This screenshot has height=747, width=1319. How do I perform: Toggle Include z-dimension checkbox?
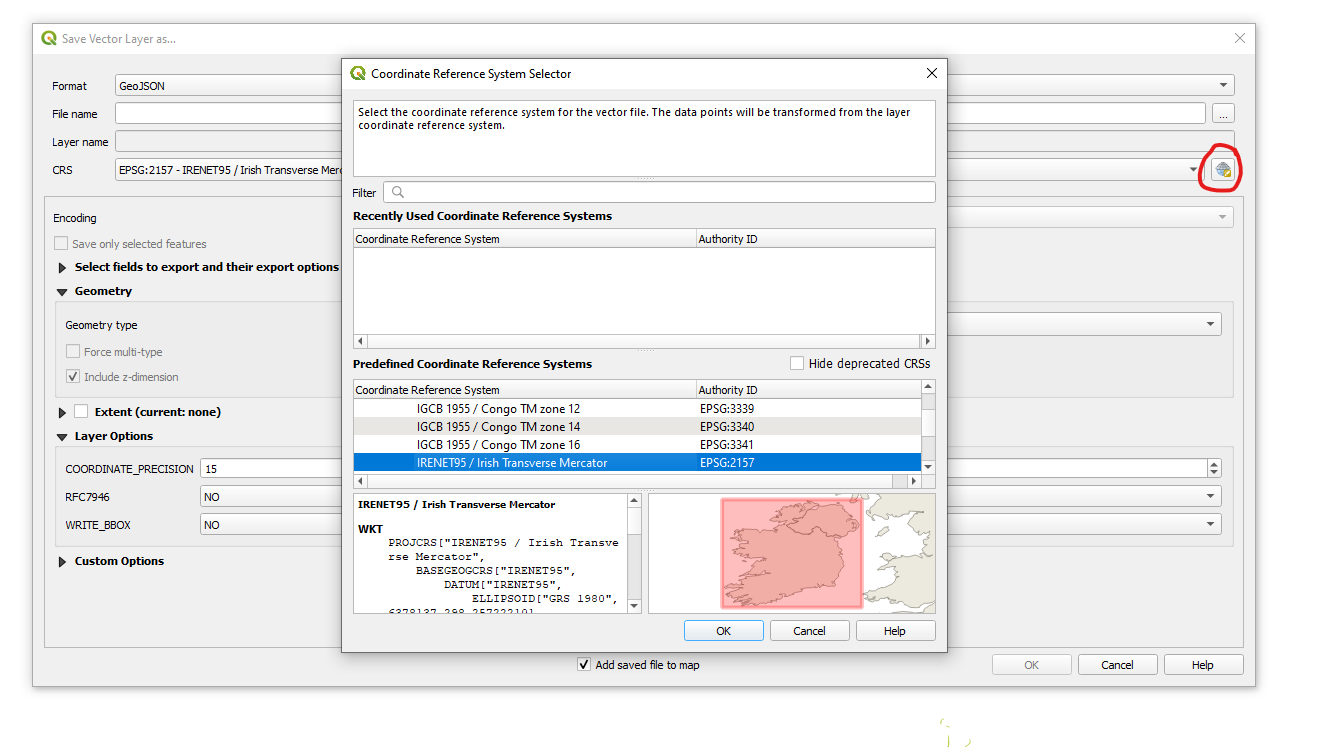click(73, 377)
